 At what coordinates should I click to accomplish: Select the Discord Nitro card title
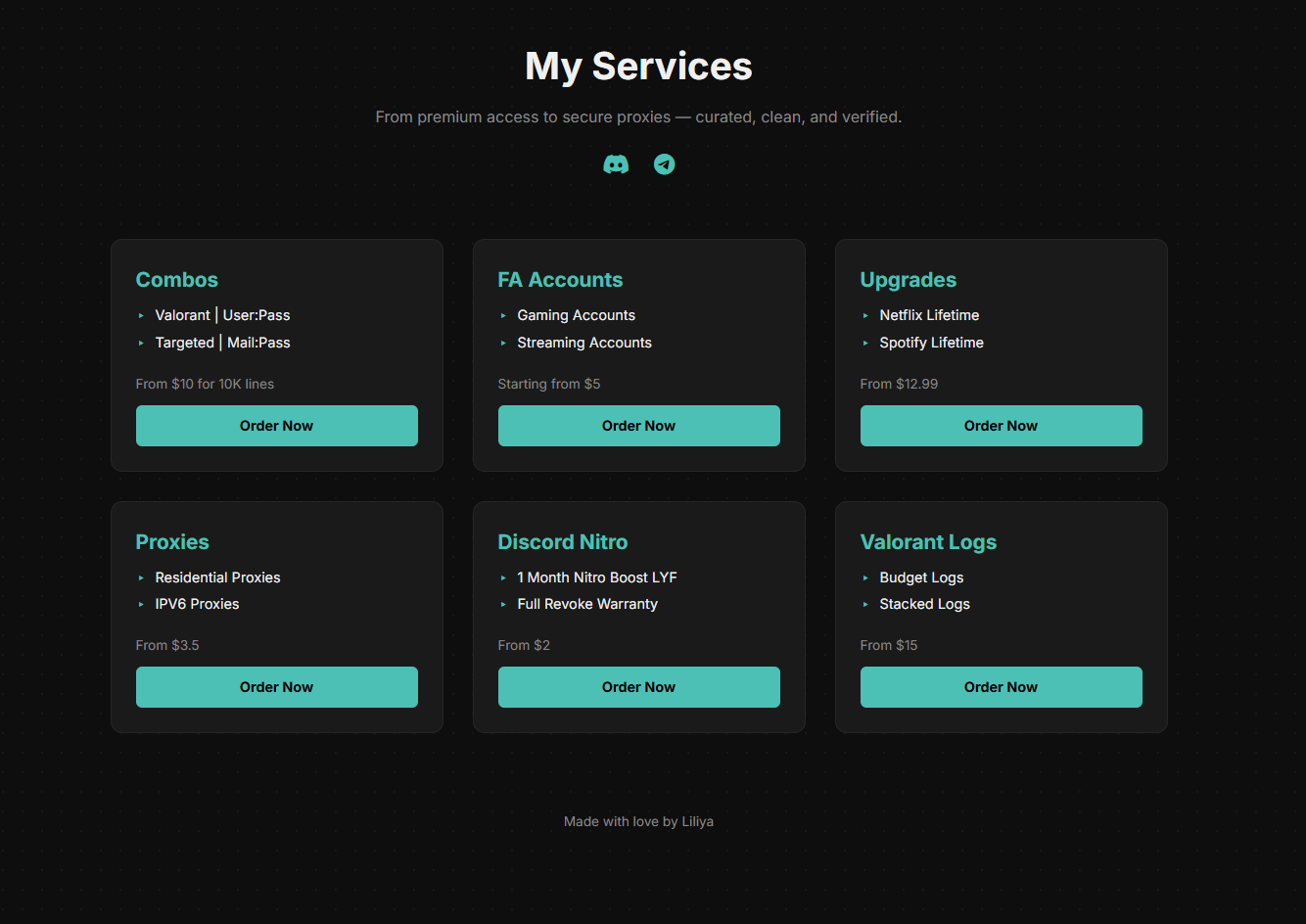coord(563,542)
